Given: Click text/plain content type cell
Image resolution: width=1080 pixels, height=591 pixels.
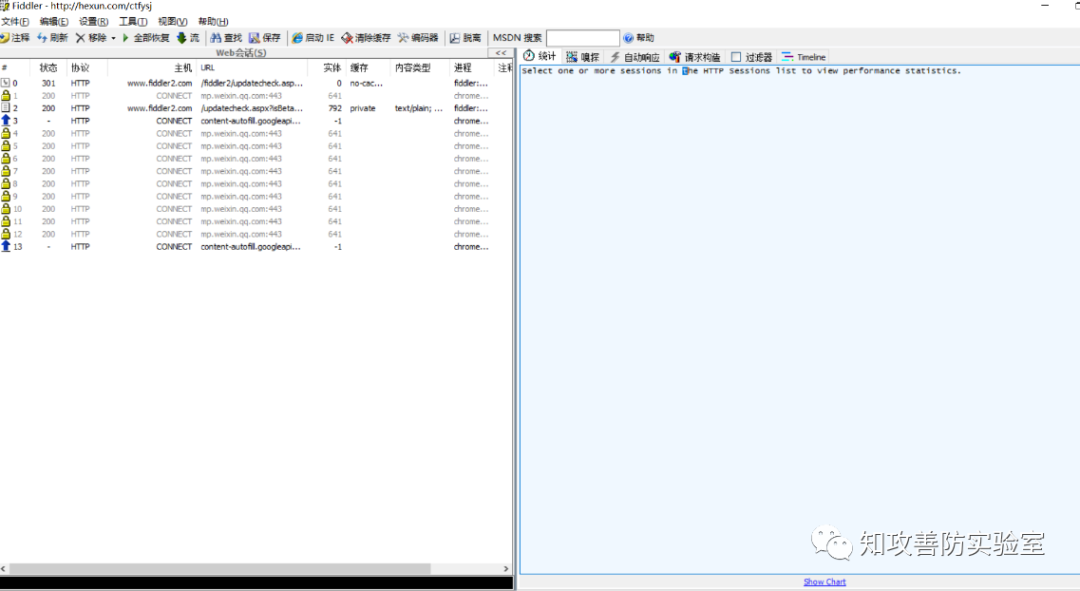Looking at the screenshot, I should (x=419, y=108).
